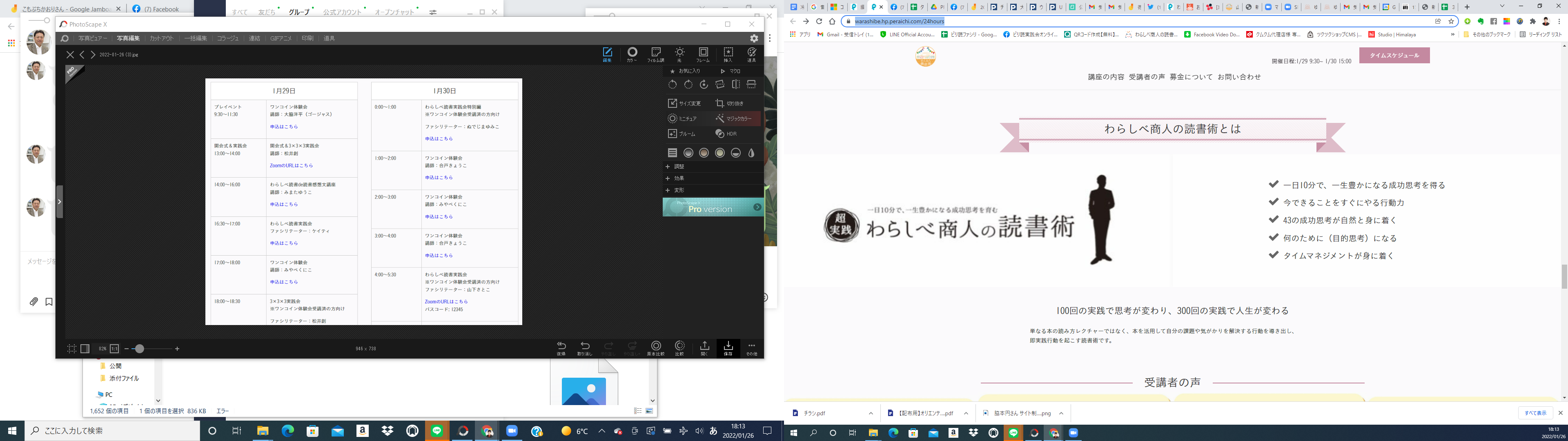Expand the 効果 (Effects) section
This screenshot has width=1568, height=441.
pyautogui.click(x=679, y=178)
